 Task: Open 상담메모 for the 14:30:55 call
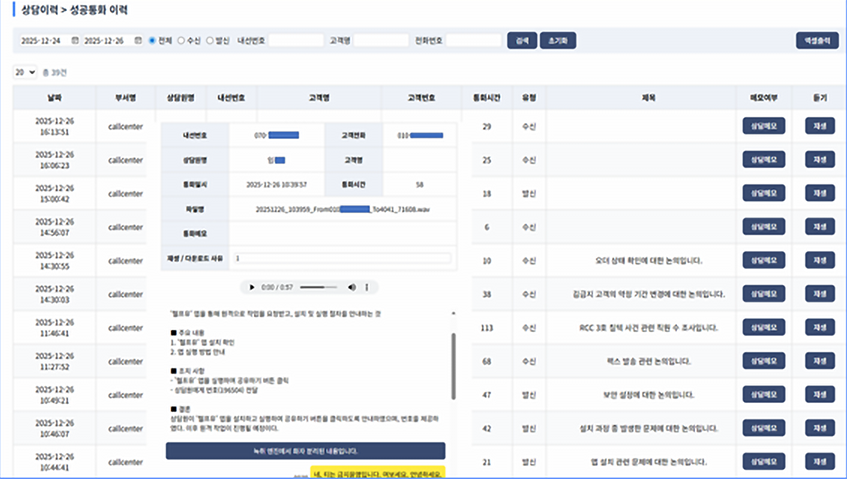click(x=764, y=260)
